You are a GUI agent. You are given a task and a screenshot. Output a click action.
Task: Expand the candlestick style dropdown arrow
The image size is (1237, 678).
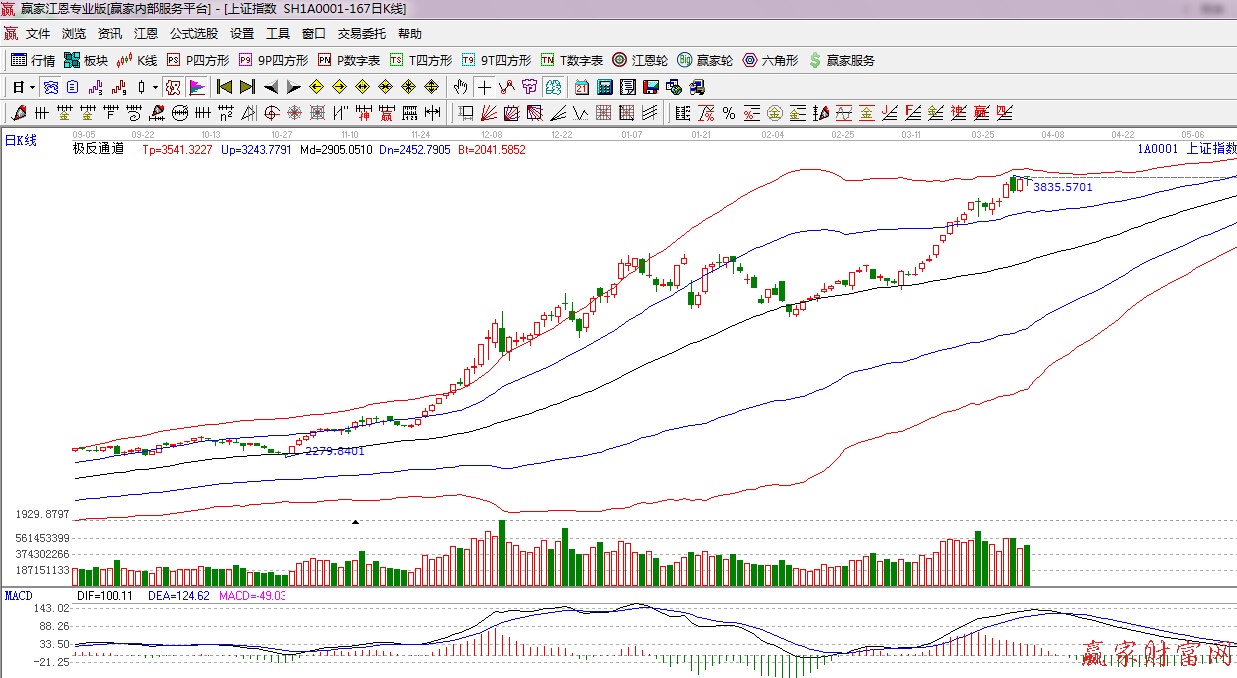[x=155, y=87]
